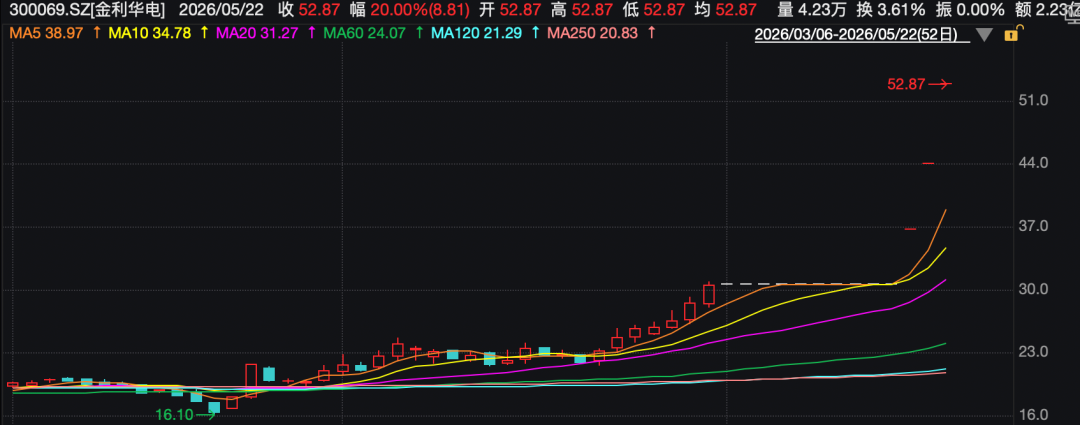Click the 52.87 high price marker on chart

919,84
